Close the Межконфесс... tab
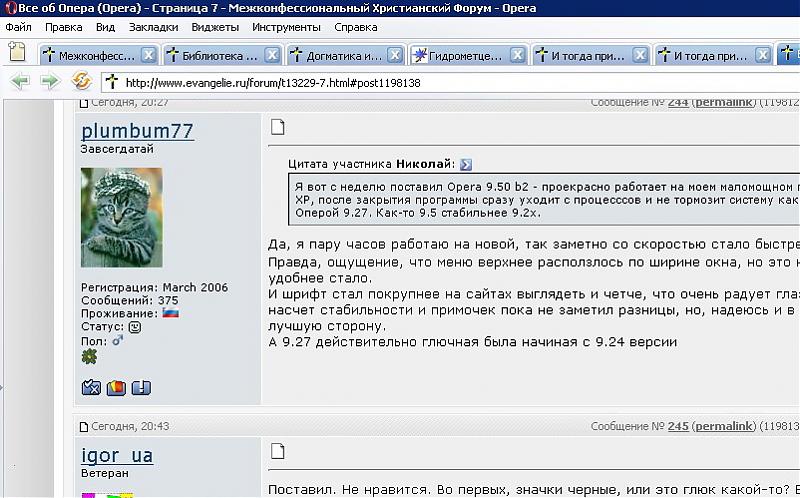The image size is (800, 498). pyautogui.click(x=148, y=55)
